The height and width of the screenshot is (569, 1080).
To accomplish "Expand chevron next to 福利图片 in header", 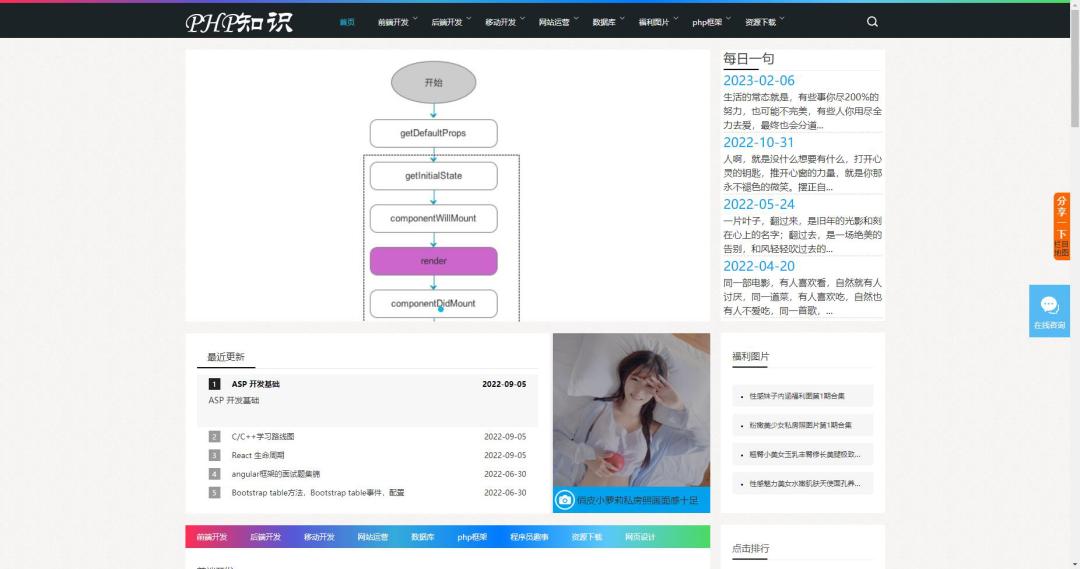I will (676, 18).
